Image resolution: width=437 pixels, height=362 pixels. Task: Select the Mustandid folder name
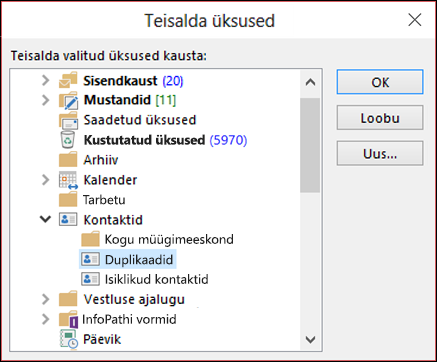(117, 100)
